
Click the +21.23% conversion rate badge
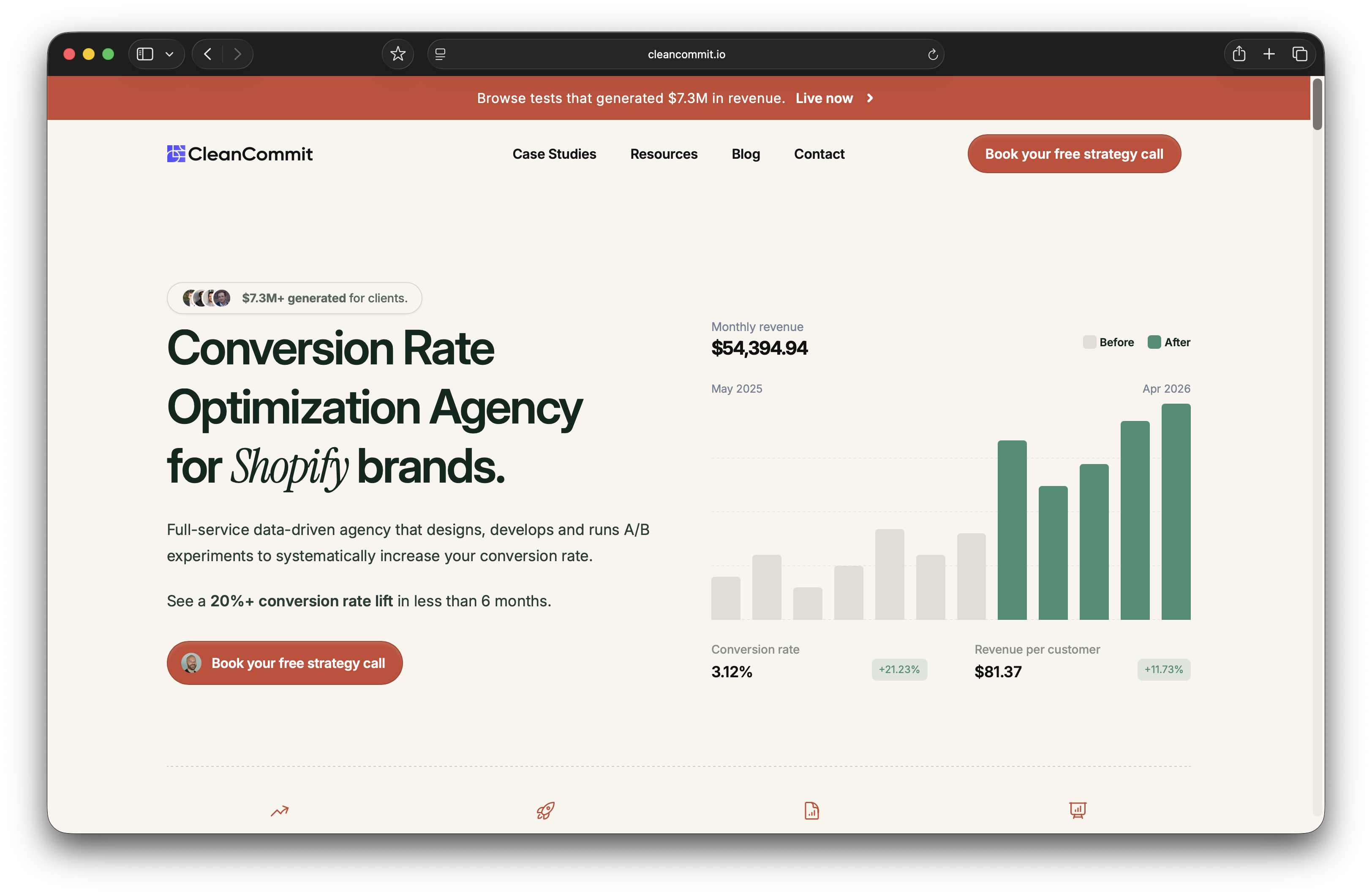899,670
